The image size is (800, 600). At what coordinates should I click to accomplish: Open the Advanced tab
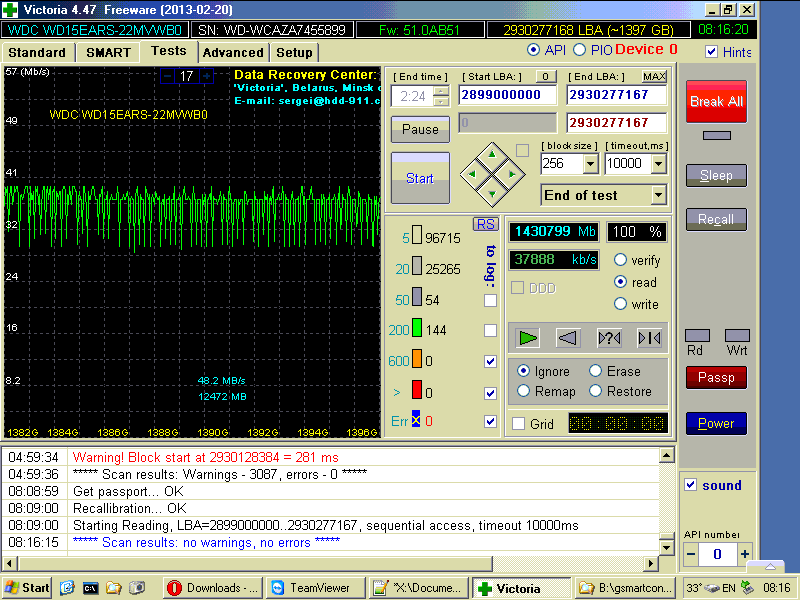pyautogui.click(x=233, y=53)
